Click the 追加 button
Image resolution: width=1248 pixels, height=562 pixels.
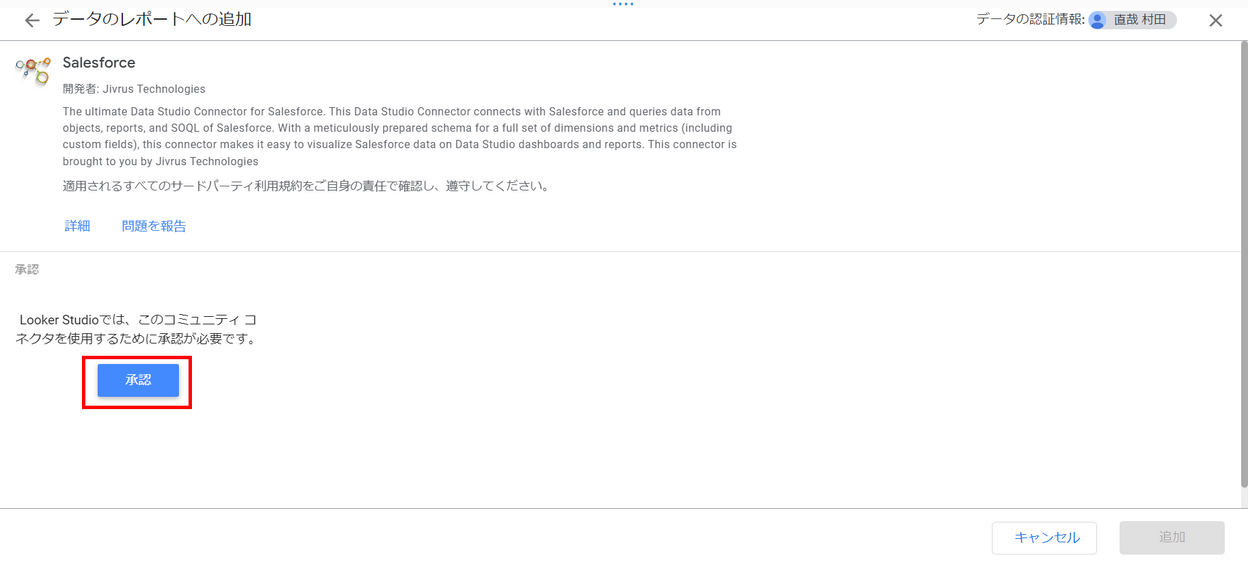click(x=1172, y=538)
